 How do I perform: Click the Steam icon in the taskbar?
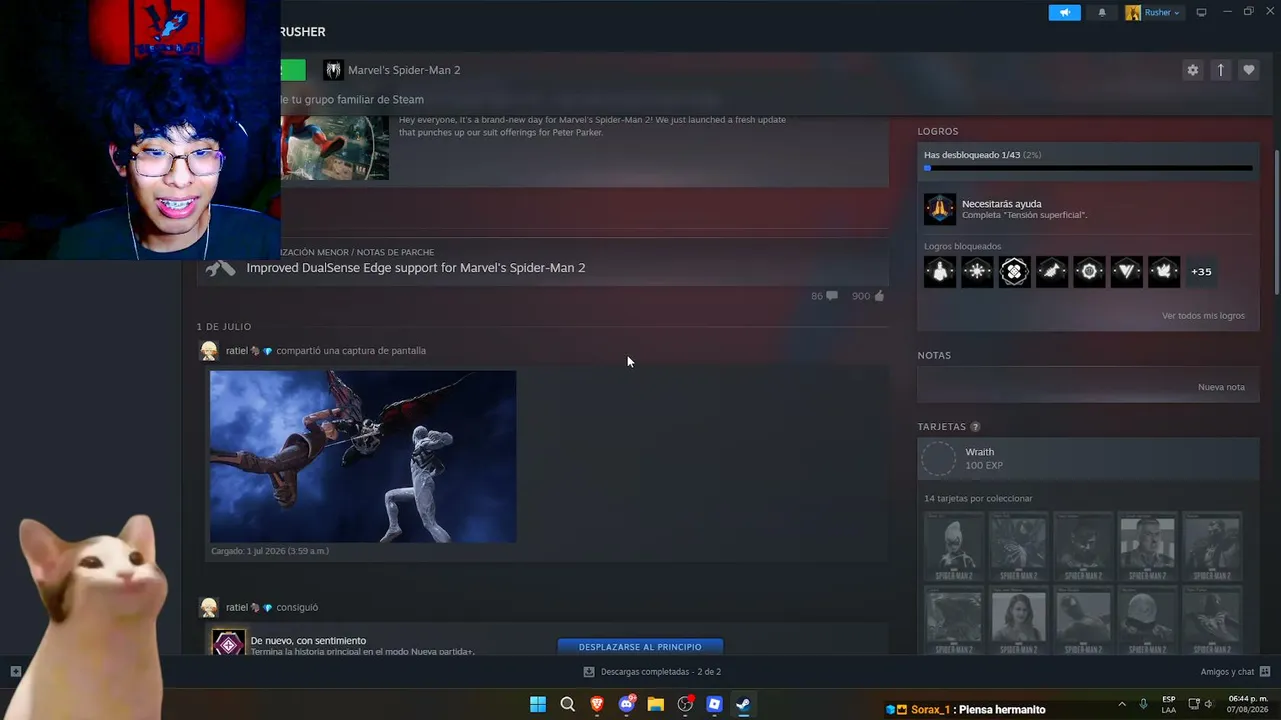point(743,705)
